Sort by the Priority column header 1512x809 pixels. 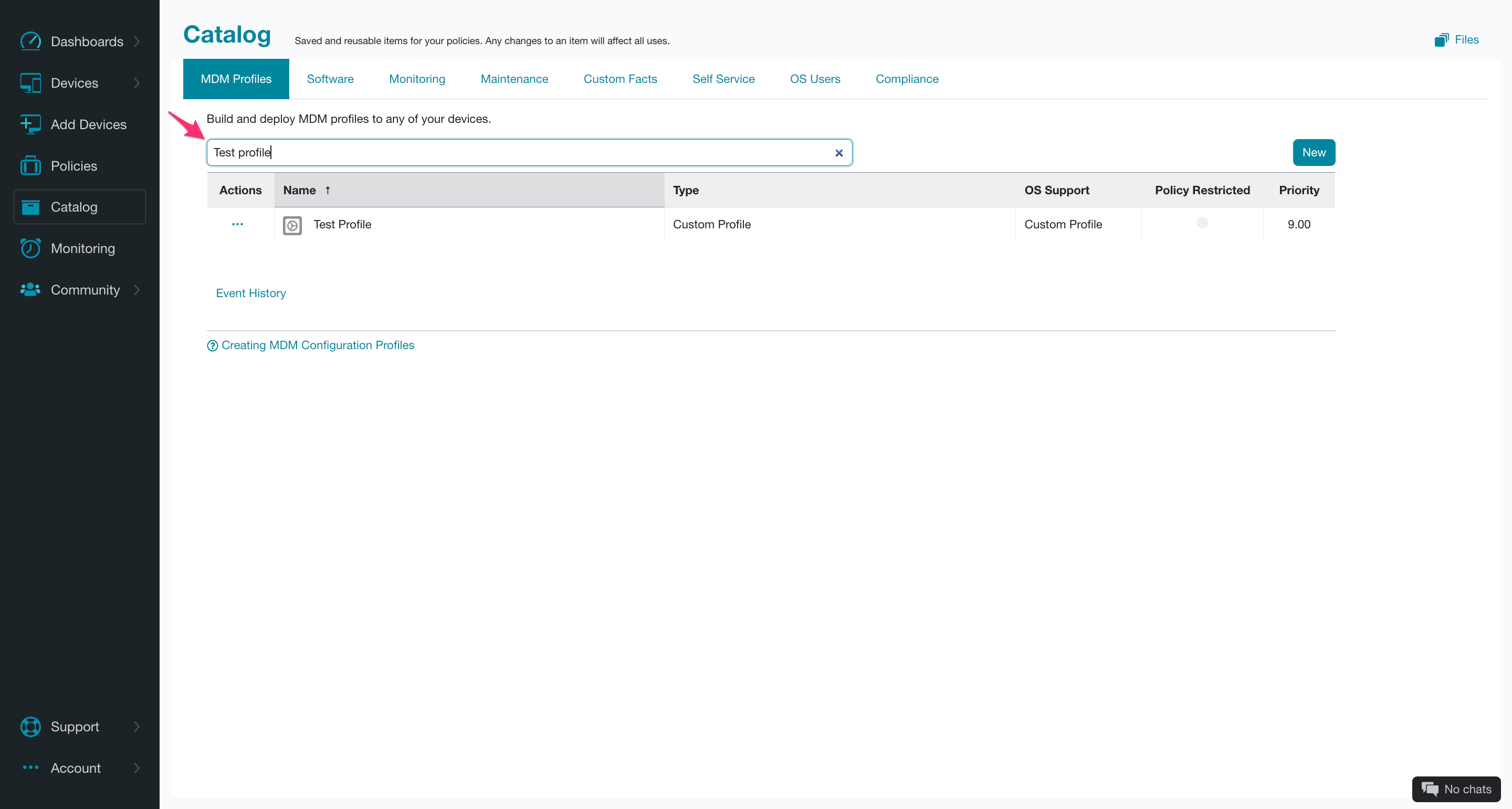(x=1299, y=190)
